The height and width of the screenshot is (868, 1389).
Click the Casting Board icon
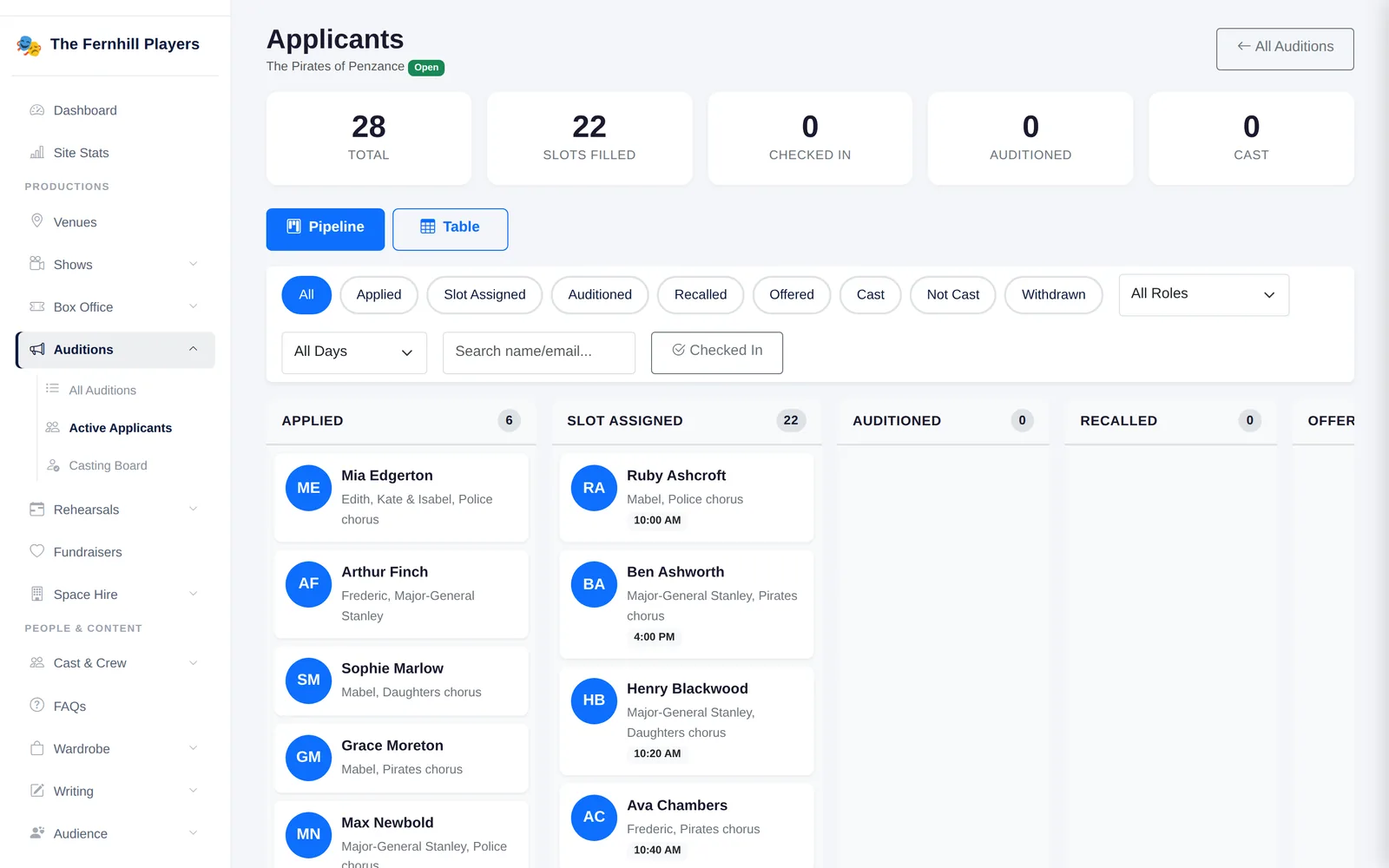(53, 465)
